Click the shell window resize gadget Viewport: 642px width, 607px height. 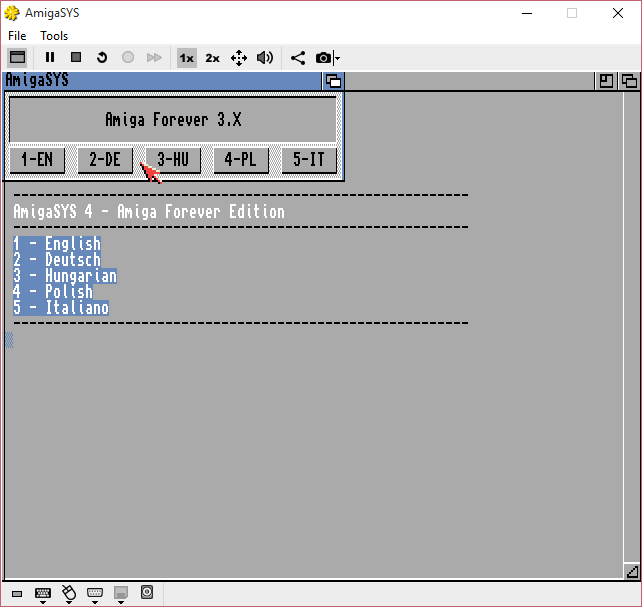click(x=632, y=571)
